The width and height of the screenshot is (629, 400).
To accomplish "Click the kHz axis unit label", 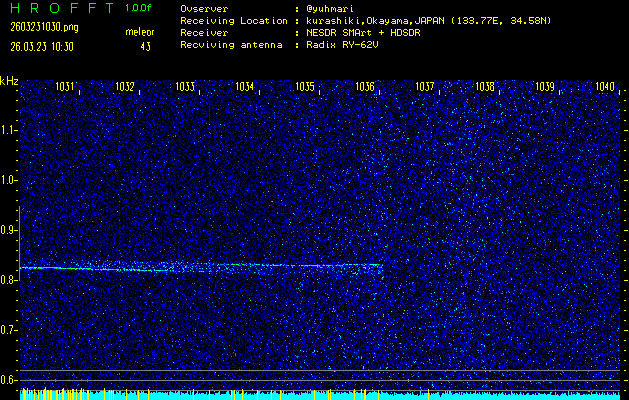I will pyautogui.click(x=9, y=81).
